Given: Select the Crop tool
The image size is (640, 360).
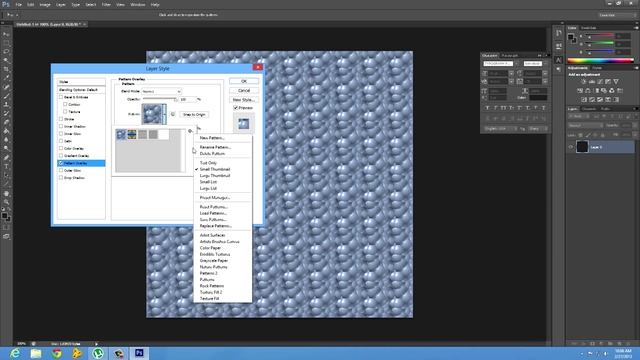Looking at the screenshot, I should point(6,69).
